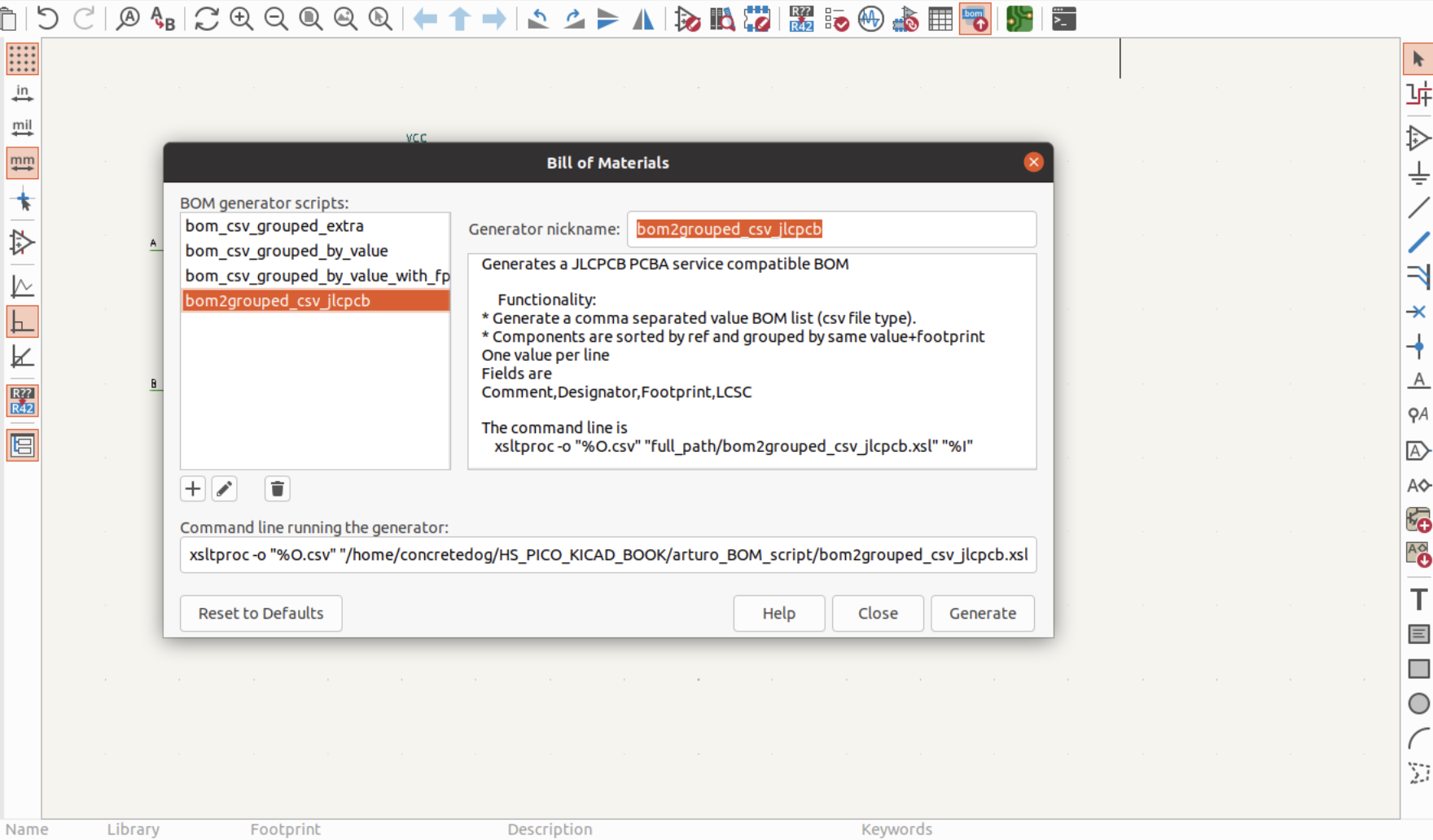This screenshot has height=840, width=1433.
Task: Open the symbol fields table editor
Action: (940, 19)
